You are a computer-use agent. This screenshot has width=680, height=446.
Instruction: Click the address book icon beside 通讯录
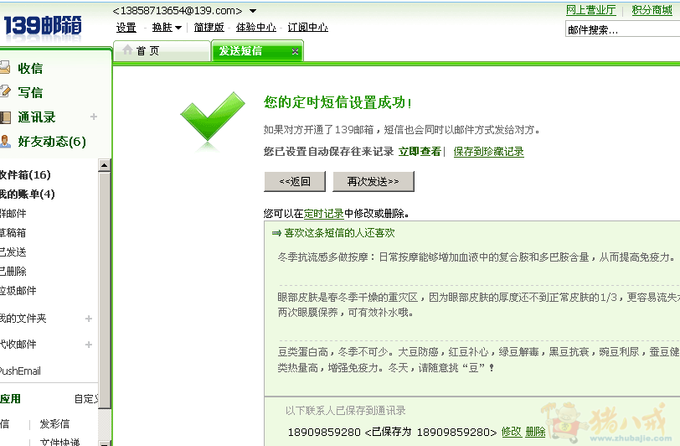pos(5,117)
